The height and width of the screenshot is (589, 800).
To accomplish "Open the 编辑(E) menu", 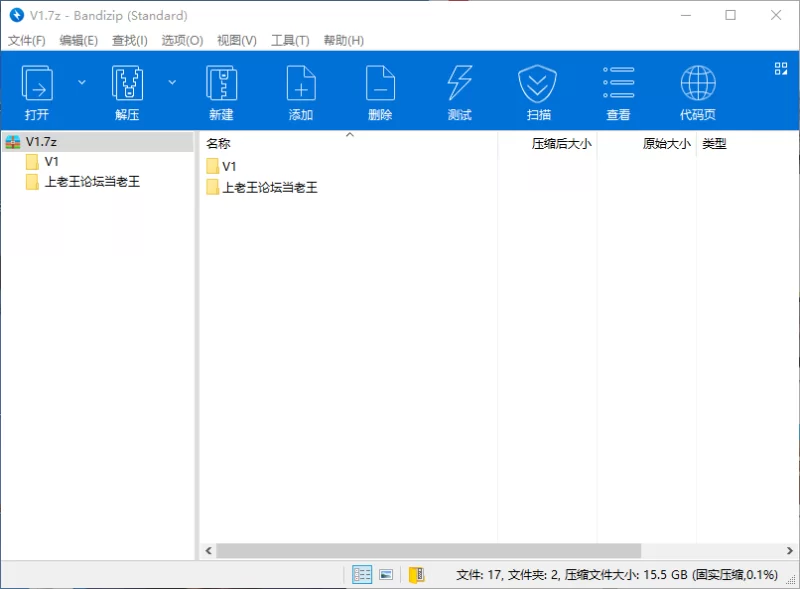I will click(79, 40).
